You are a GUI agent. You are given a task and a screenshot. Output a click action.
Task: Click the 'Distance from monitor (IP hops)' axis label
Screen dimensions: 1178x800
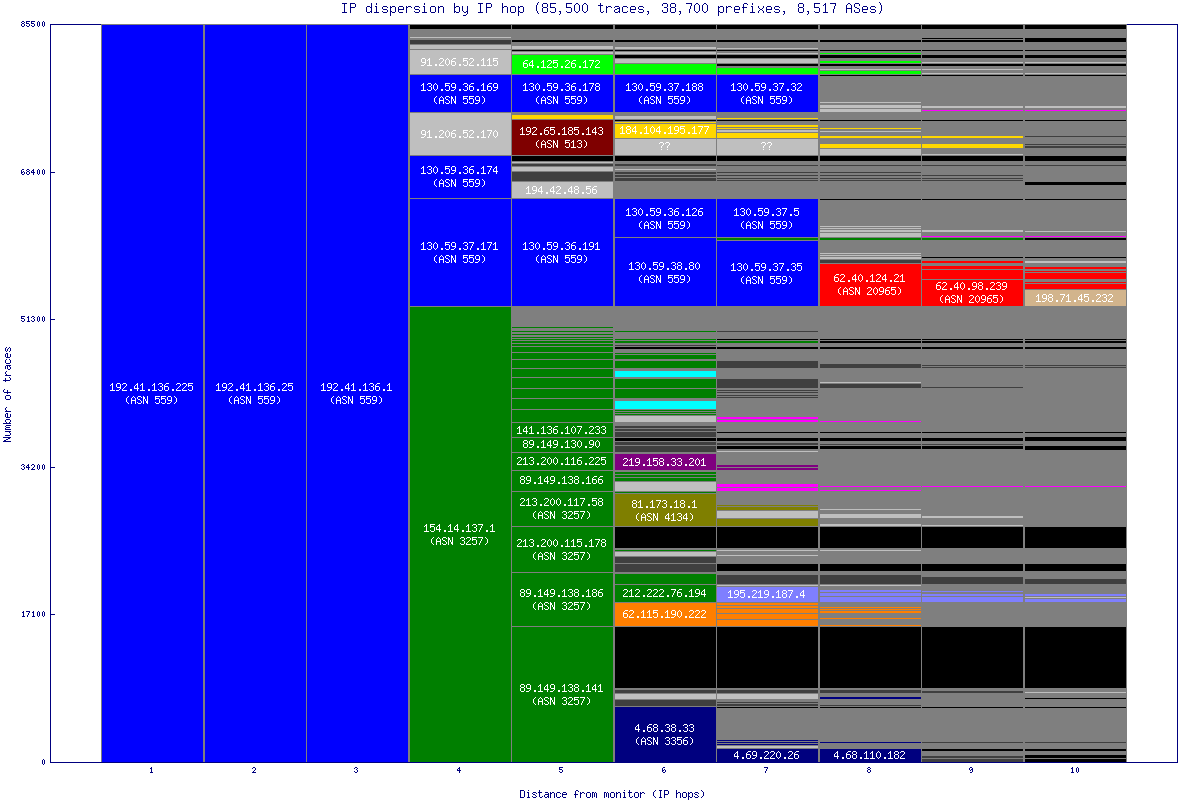pyautogui.click(x=611, y=794)
